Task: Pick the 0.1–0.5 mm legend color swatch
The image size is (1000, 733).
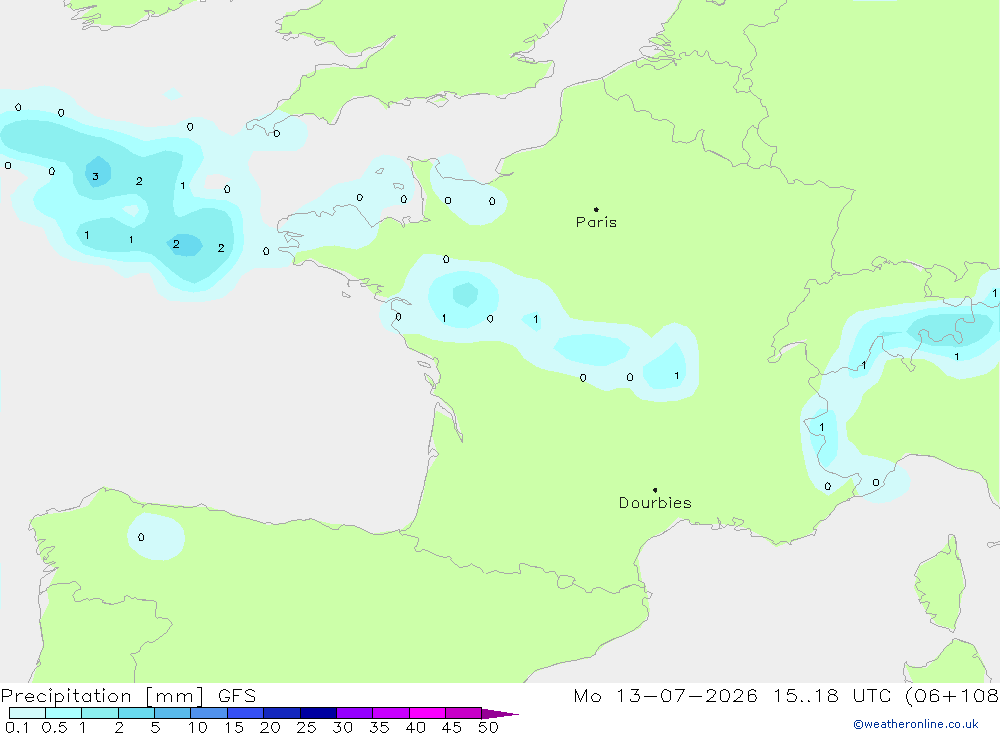Action: 27,713
